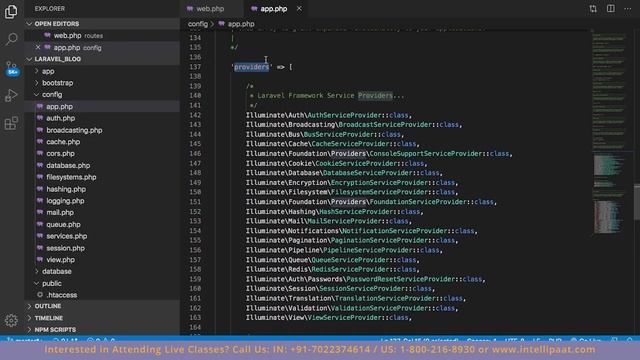
Task: Split the editor to the right
Action: [x=611, y=9]
